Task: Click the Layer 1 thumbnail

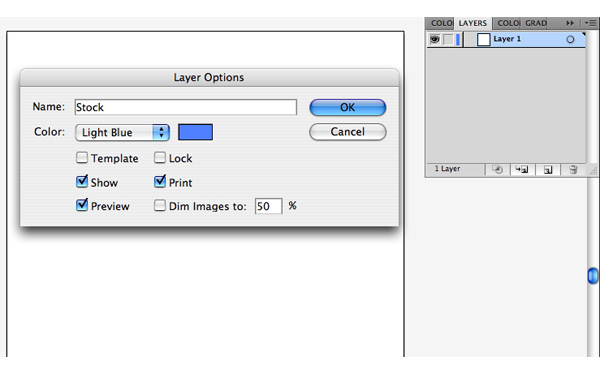Action: click(484, 39)
